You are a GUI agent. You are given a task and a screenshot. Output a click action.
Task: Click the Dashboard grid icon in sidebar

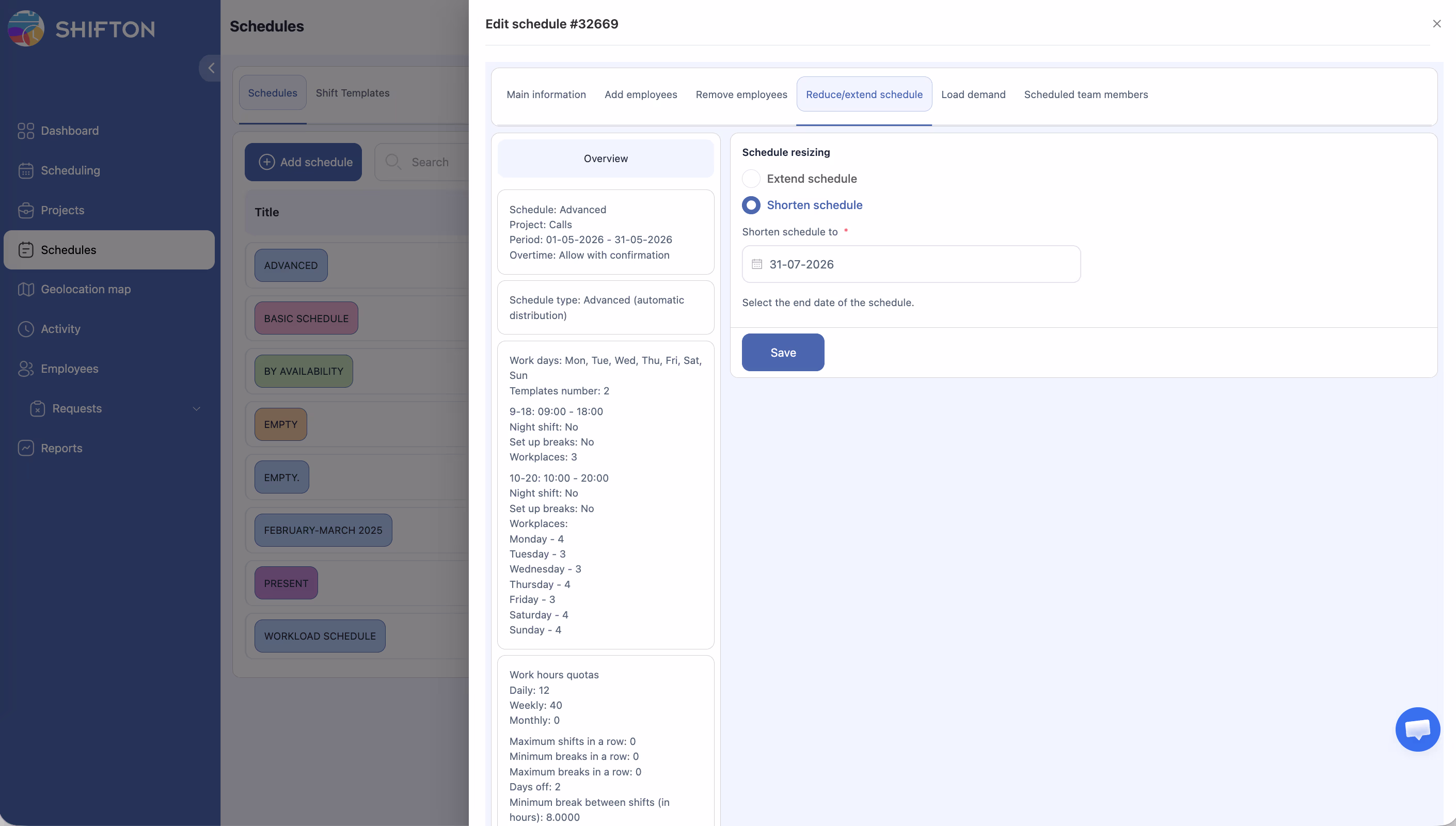click(x=25, y=131)
